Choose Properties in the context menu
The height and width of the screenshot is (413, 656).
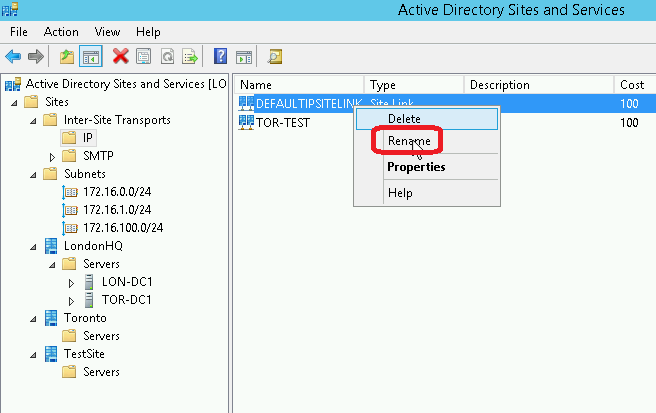(x=427, y=167)
